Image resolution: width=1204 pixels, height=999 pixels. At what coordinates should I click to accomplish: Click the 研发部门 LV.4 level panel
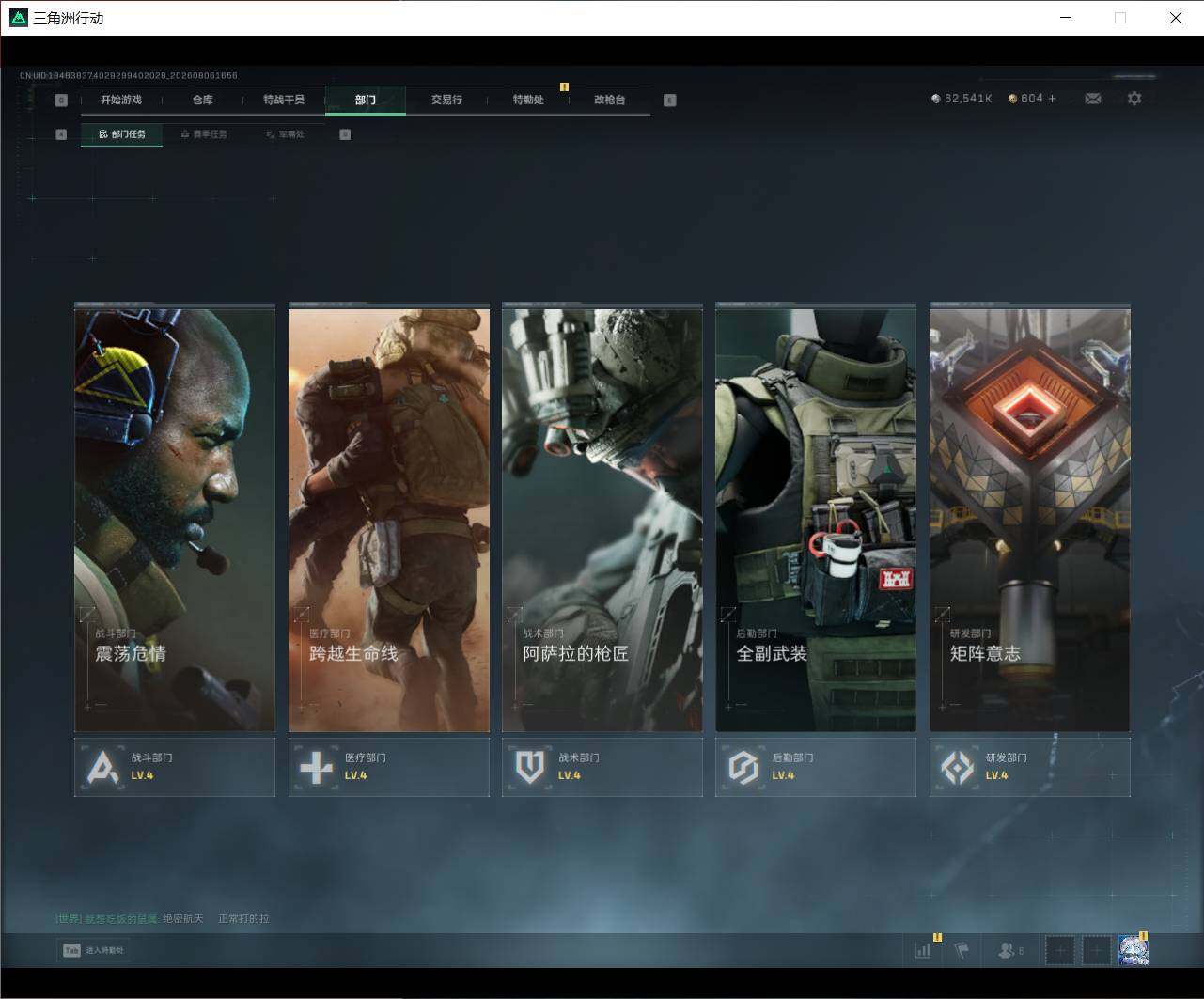click(x=1030, y=767)
